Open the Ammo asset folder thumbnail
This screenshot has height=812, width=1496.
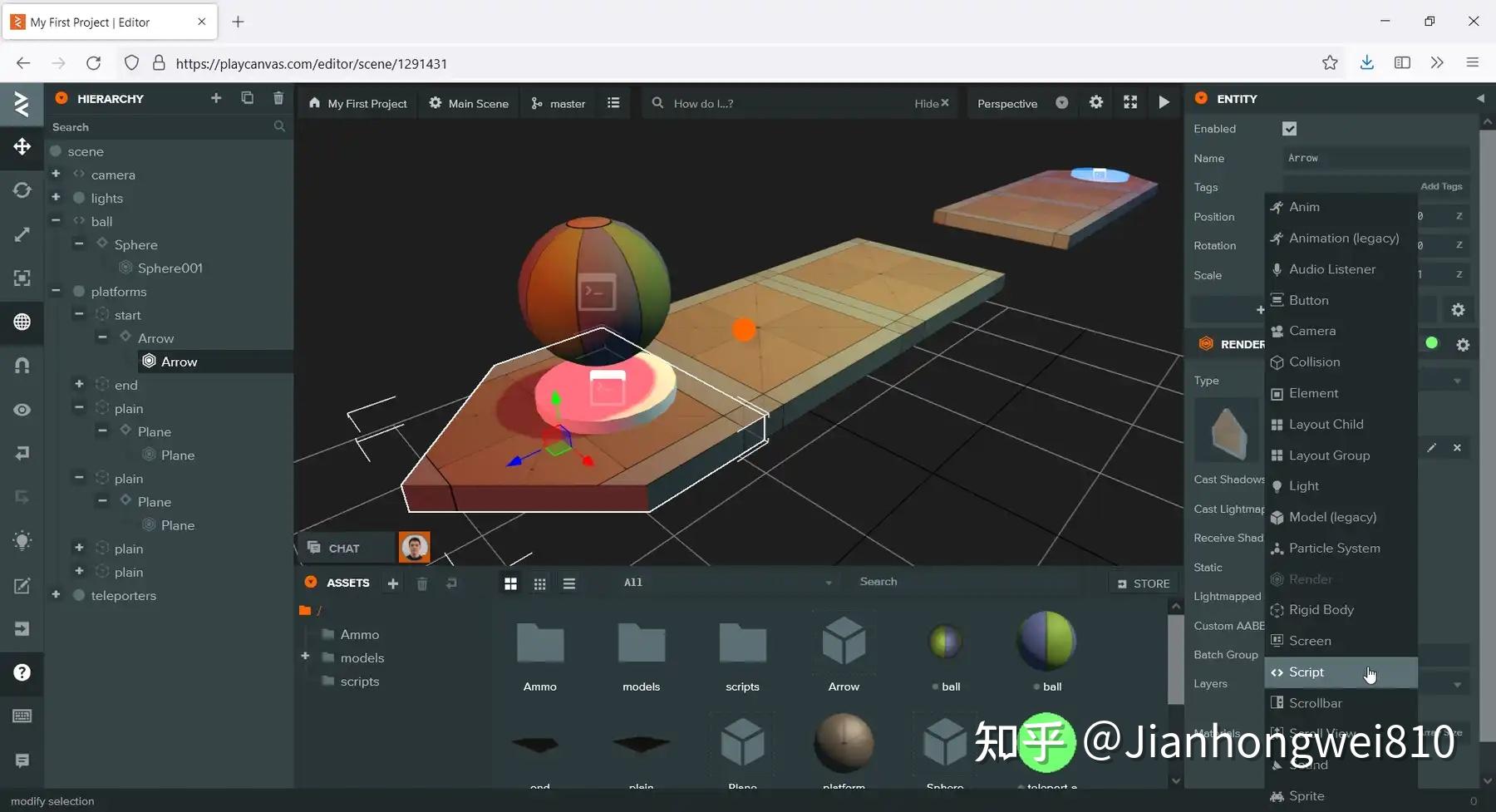pyautogui.click(x=540, y=643)
